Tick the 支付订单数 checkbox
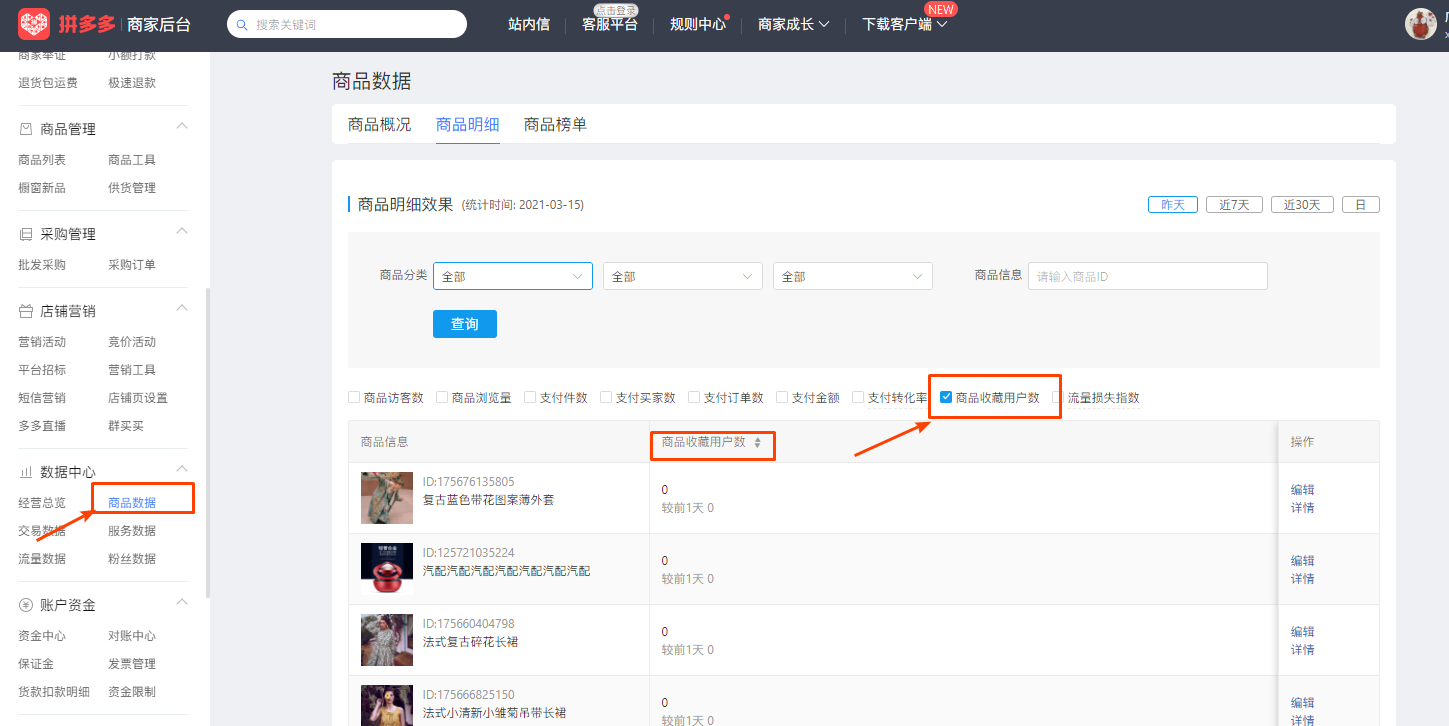1449x726 pixels. (x=694, y=397)
